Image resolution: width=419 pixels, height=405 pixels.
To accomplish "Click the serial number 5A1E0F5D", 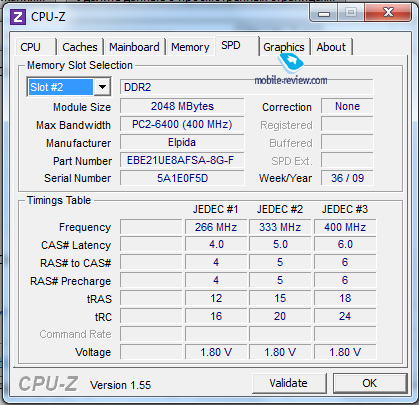I will [x=182, y=178].
